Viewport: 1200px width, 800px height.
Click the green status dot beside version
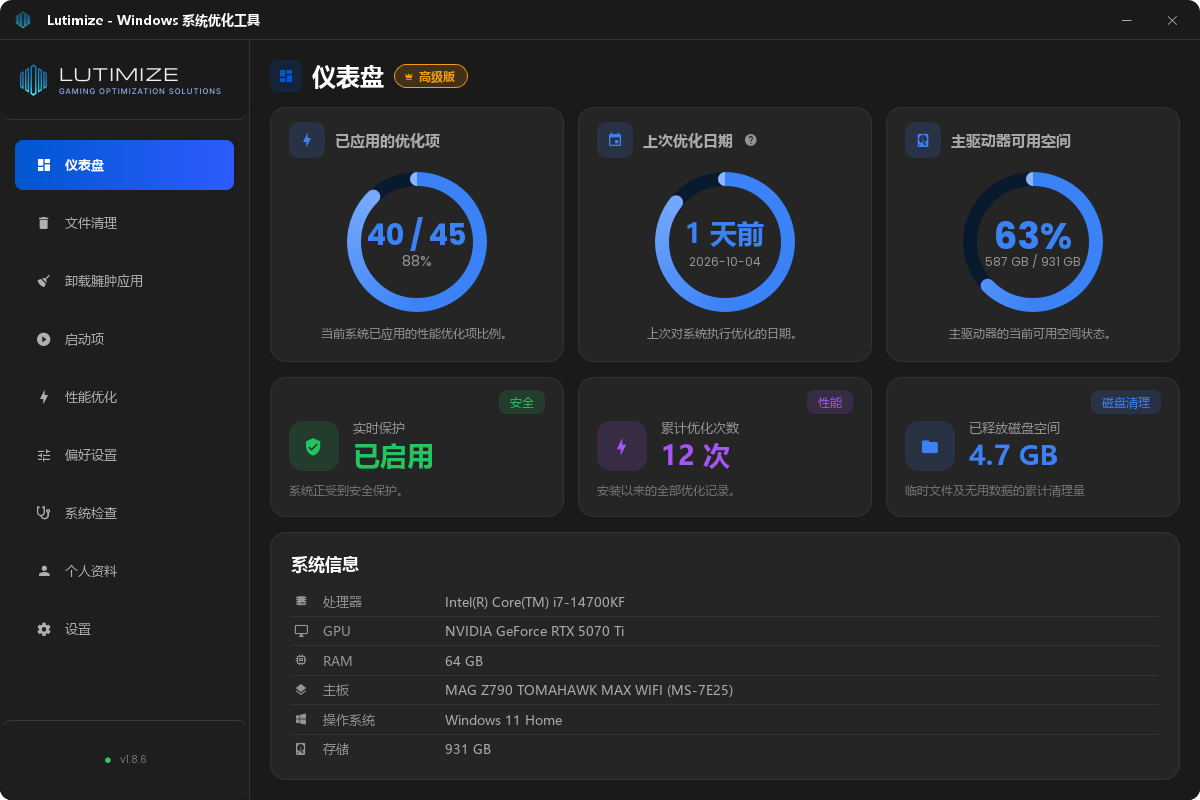[x=108, y=760]
